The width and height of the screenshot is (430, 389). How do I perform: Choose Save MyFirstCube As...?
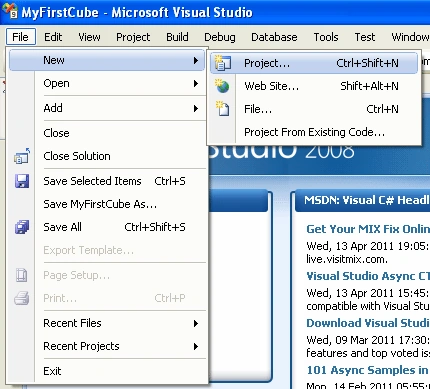point(107,204)
